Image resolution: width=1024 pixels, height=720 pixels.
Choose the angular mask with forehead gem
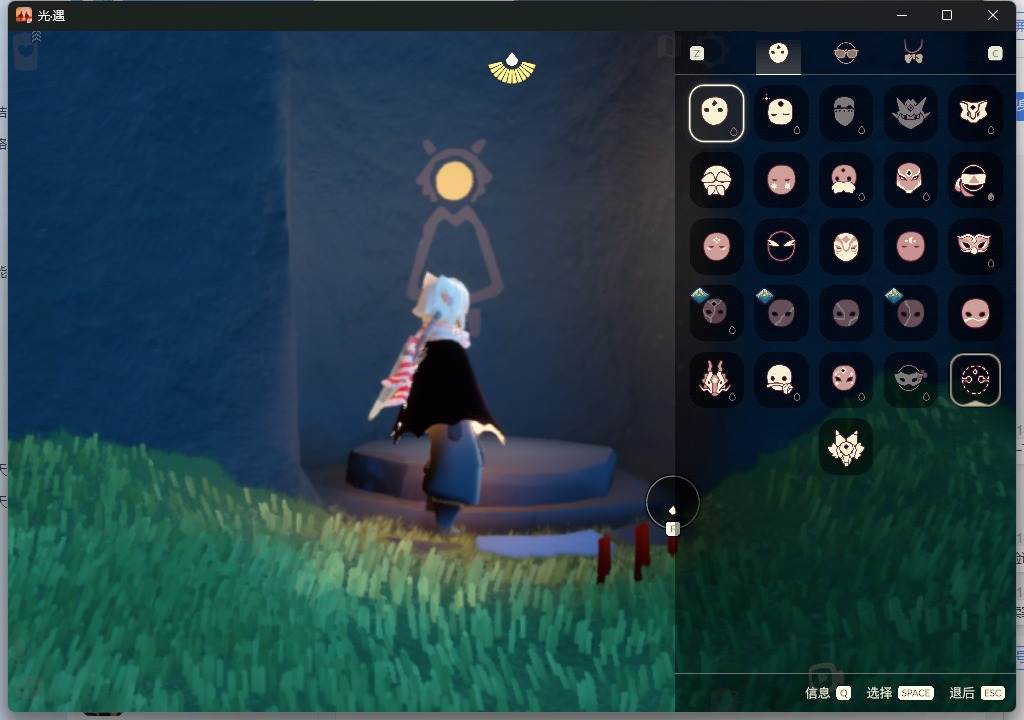point(910,180)
